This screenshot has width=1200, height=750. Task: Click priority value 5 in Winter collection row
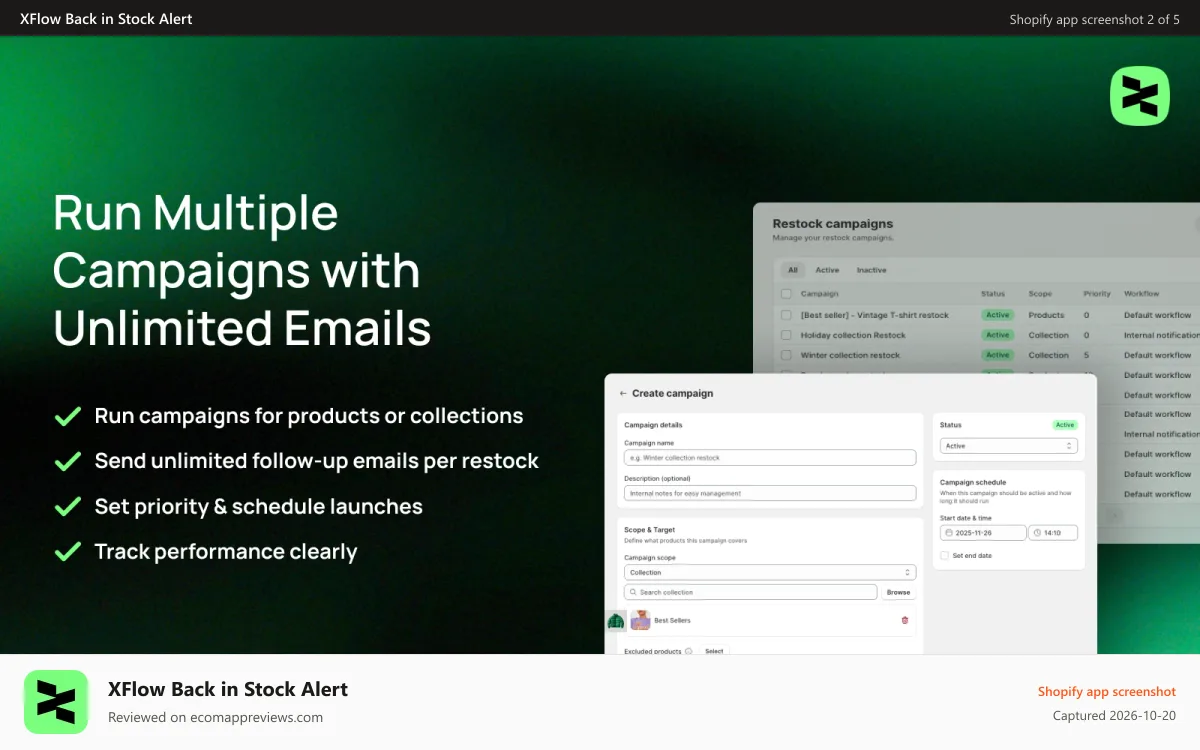(x=1086, y=355)
